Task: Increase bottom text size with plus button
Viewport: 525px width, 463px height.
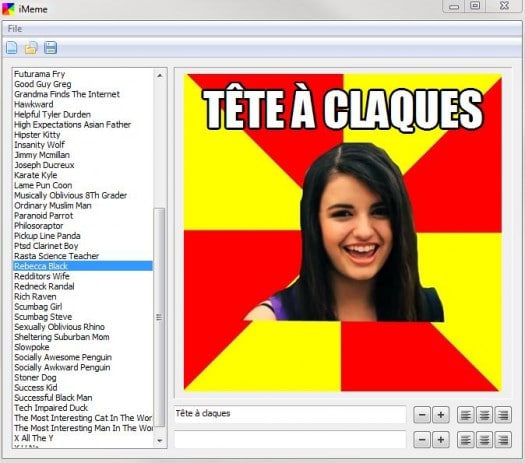Action: click(441, 440)
